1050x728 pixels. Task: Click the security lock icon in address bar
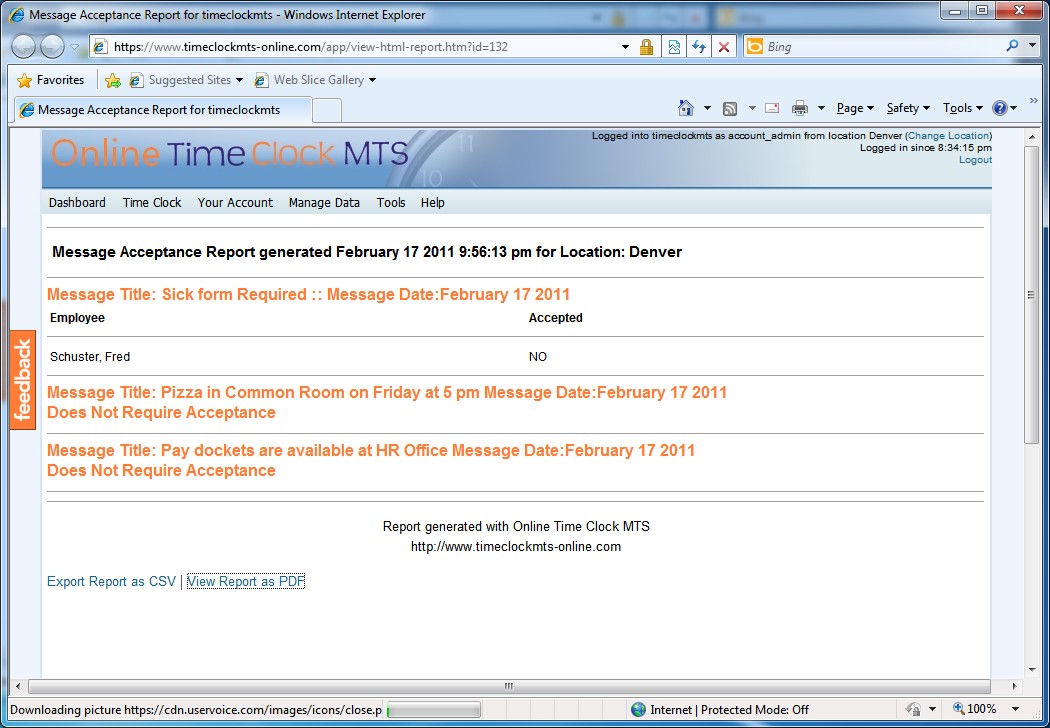click(646, 47)
